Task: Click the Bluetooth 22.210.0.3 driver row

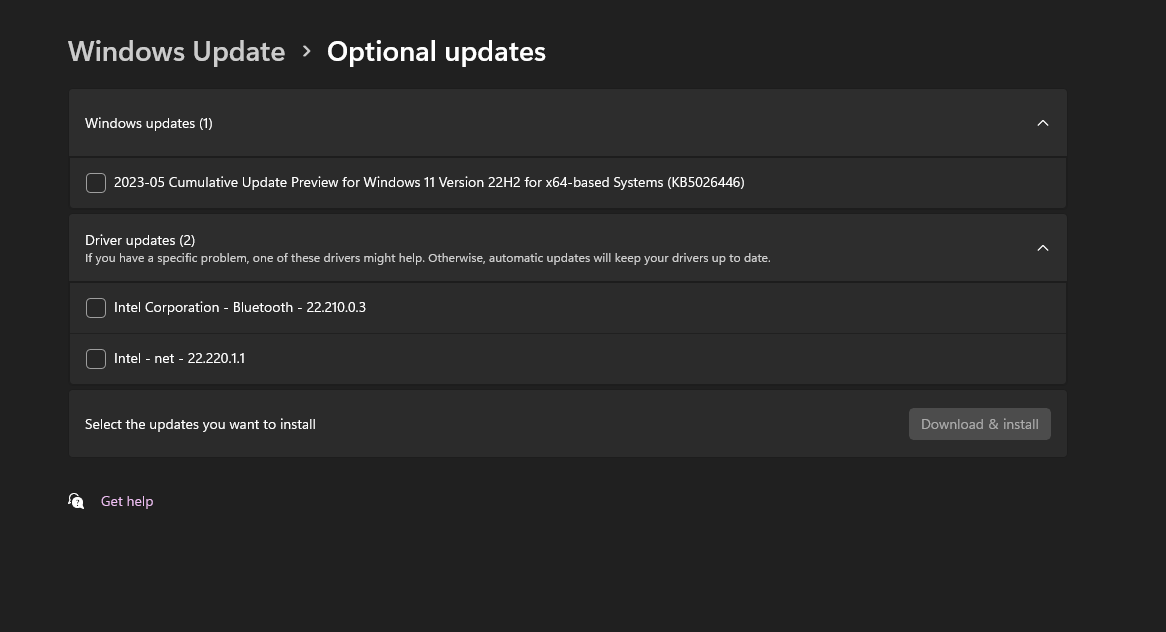Action: pos(567,308)
